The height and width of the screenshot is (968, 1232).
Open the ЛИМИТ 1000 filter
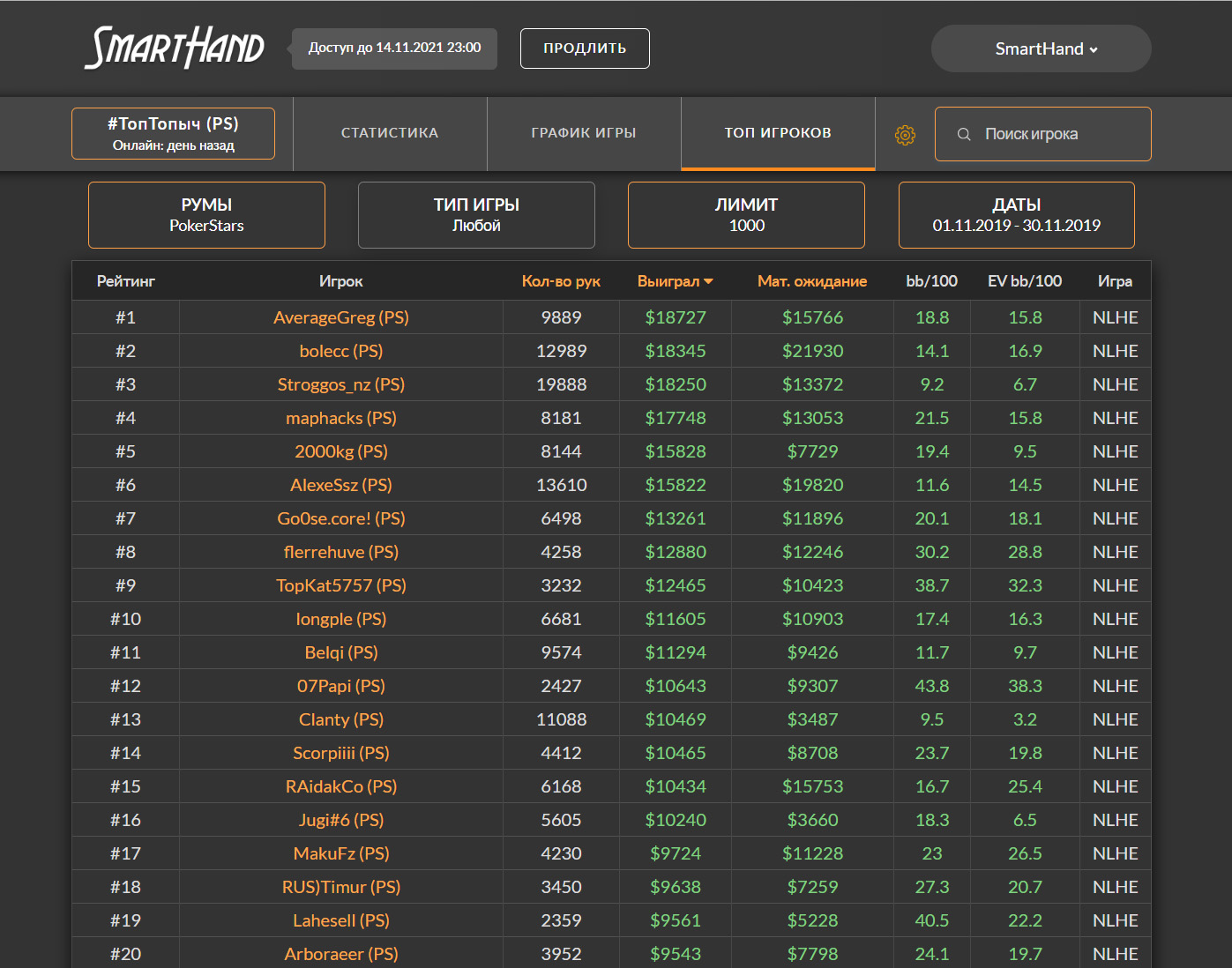click(746, 215)
